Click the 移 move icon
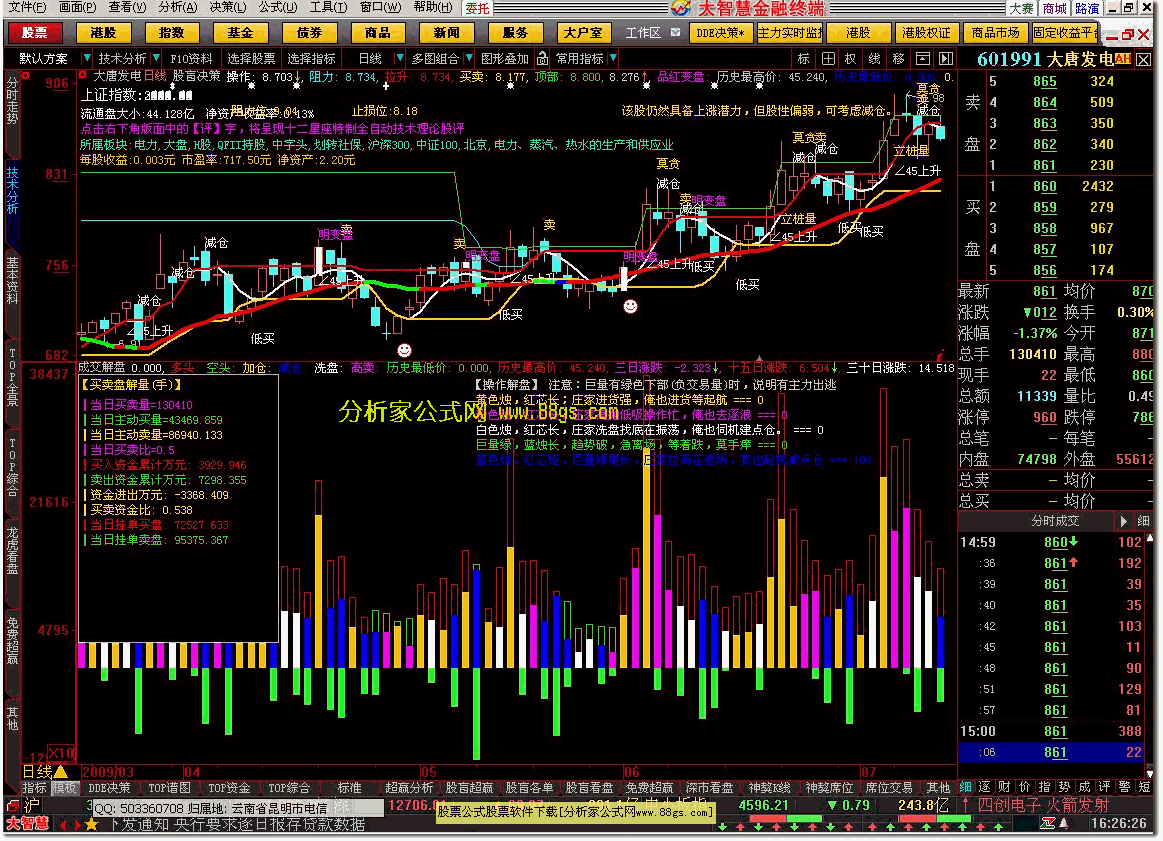The height and width of the screenshot is (841, 1163). (899, 59)
